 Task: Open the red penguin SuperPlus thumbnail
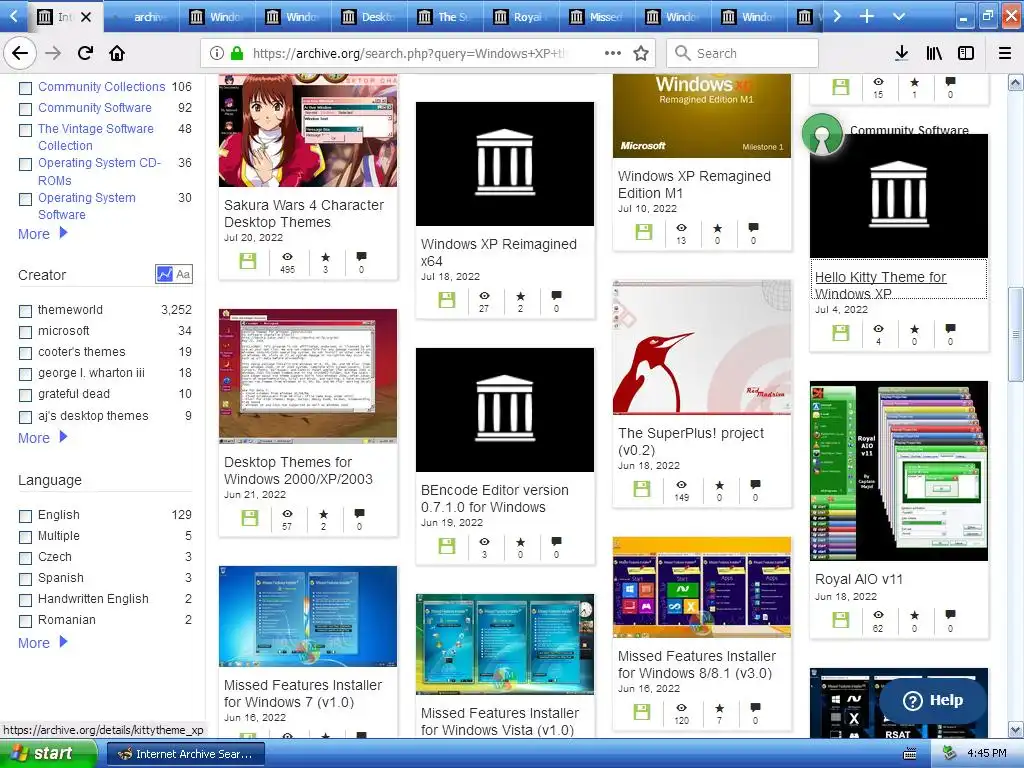pyautogui.click(x=702, y=347)
